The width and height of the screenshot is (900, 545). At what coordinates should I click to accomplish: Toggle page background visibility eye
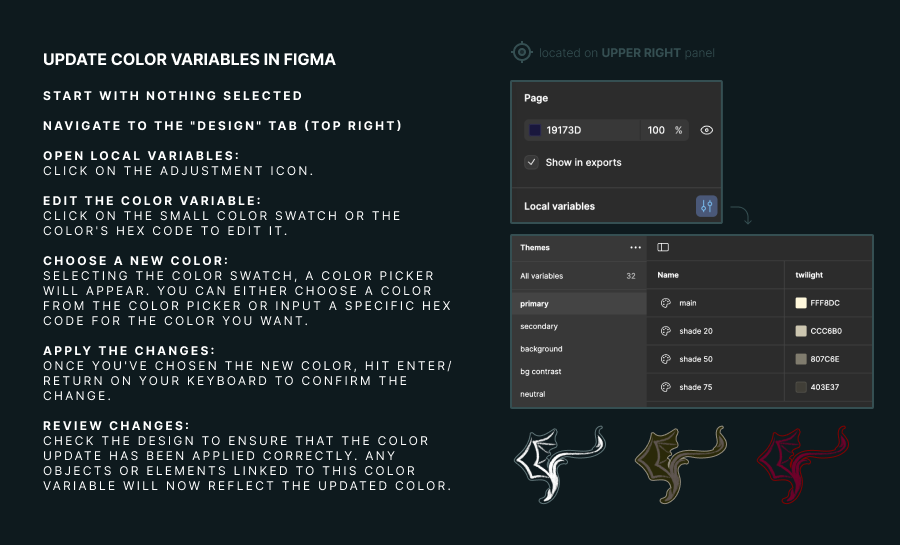[x=706, y=130]
